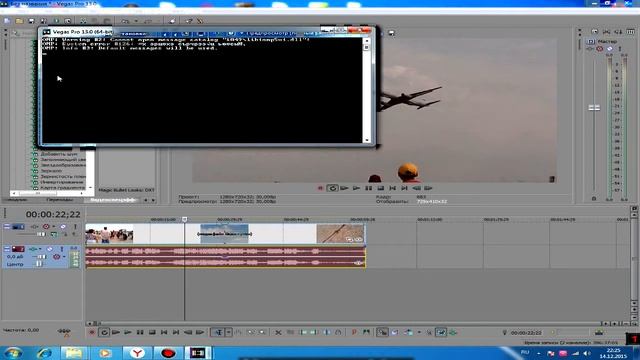
Task: Click the RU language indicator
Action: (x=525, y=352)
